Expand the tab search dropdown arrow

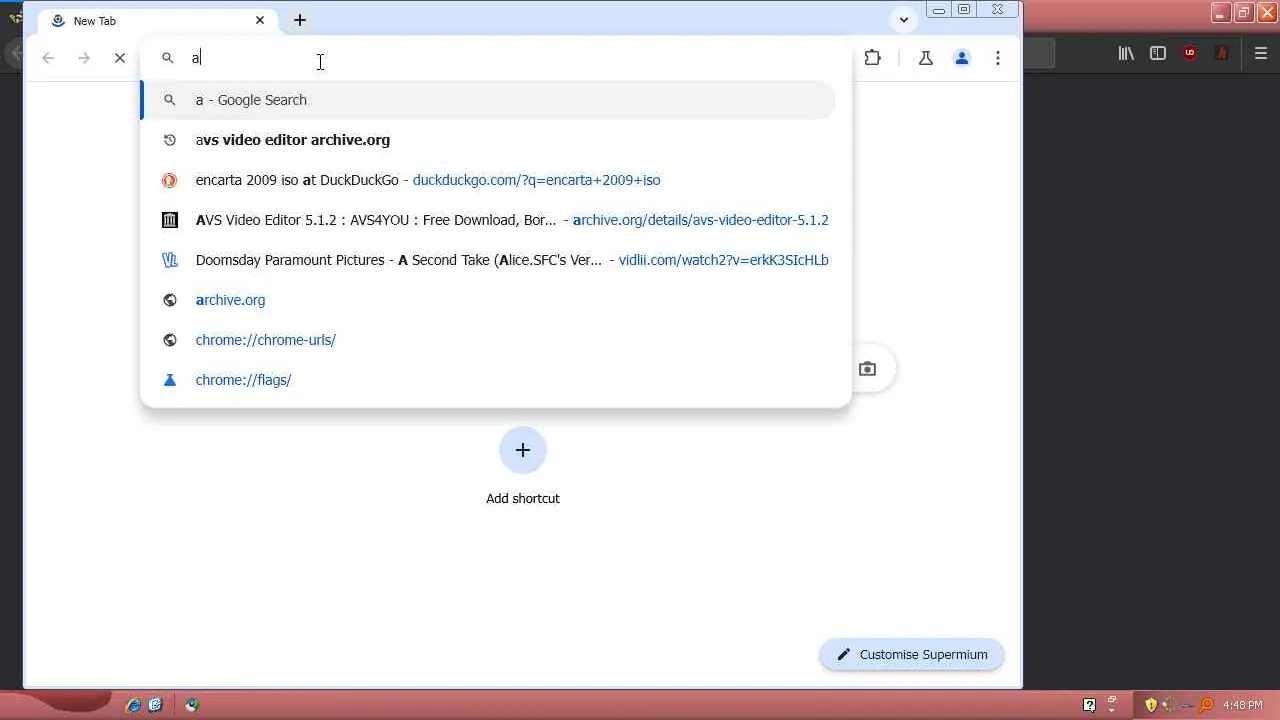904,20
